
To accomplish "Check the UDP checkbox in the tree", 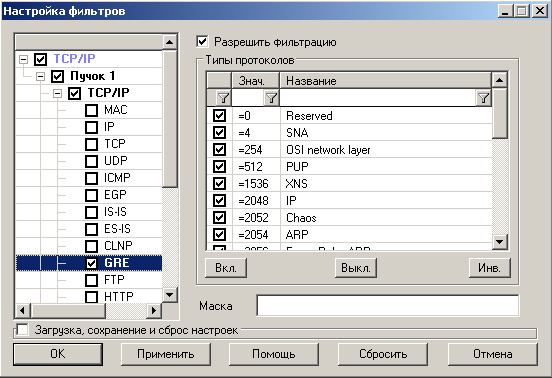I will 92,161.
